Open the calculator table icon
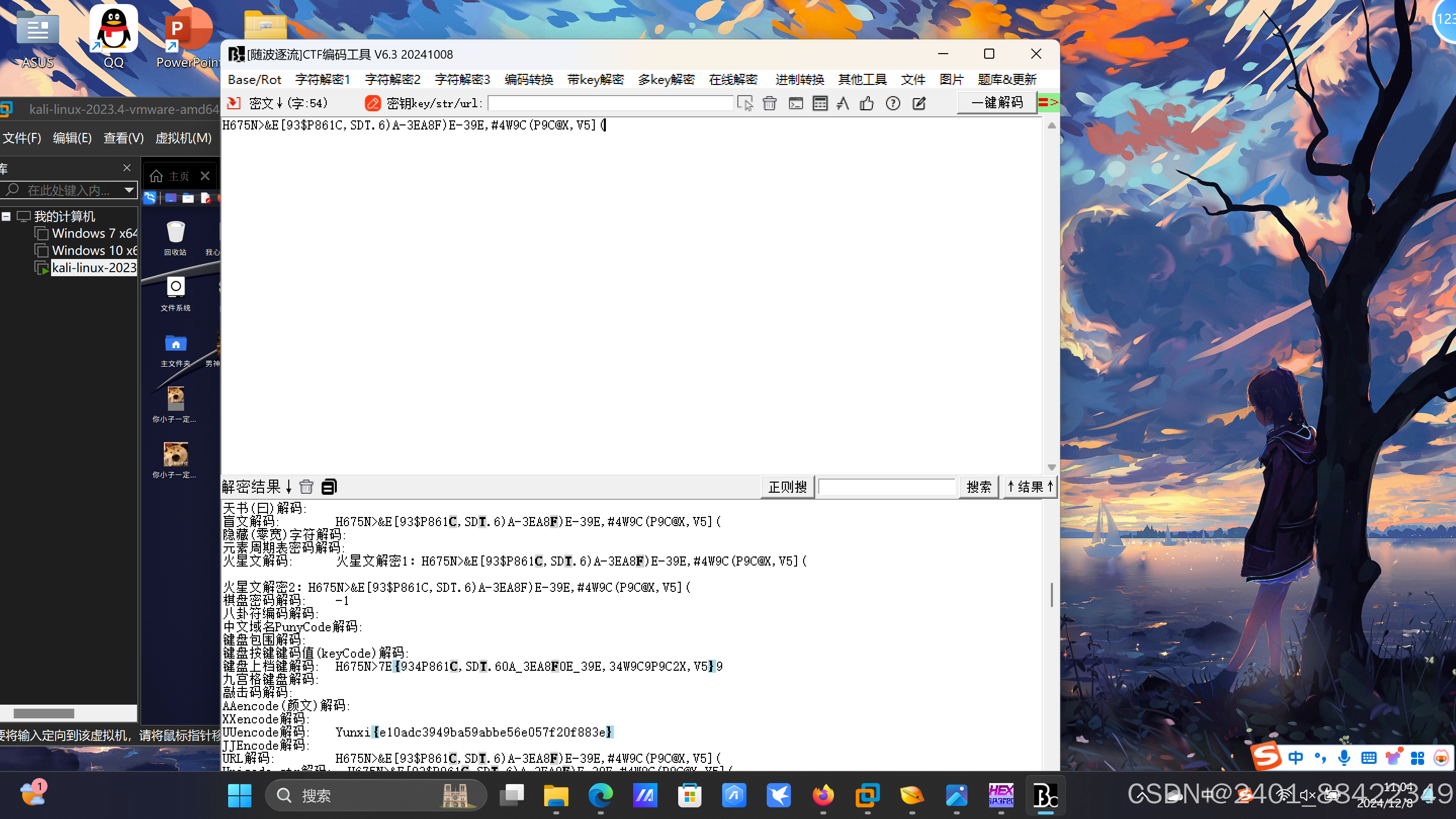Image resolution: width=1456 pixels, height=819 pixels. pos(820,103)
